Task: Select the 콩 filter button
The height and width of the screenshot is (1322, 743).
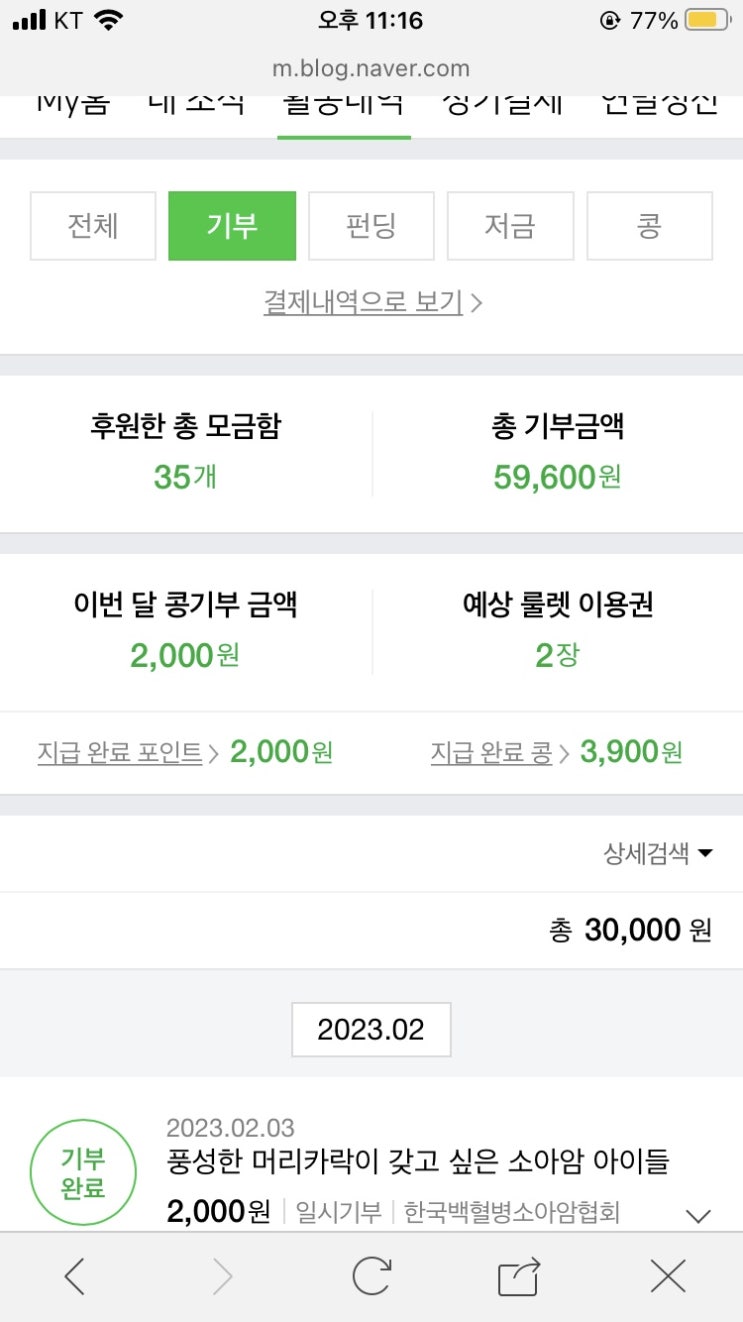Action: (x=649, y=226)
